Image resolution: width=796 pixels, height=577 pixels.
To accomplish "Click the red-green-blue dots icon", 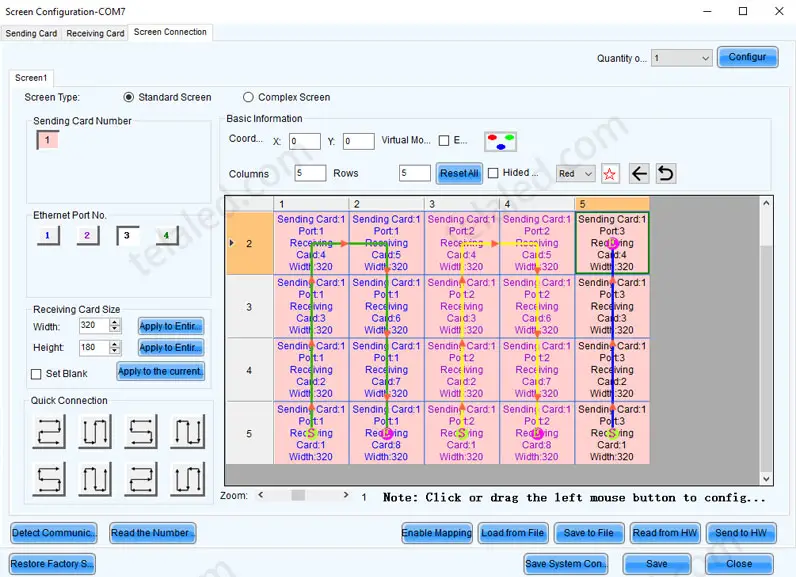I will [501, 142].
